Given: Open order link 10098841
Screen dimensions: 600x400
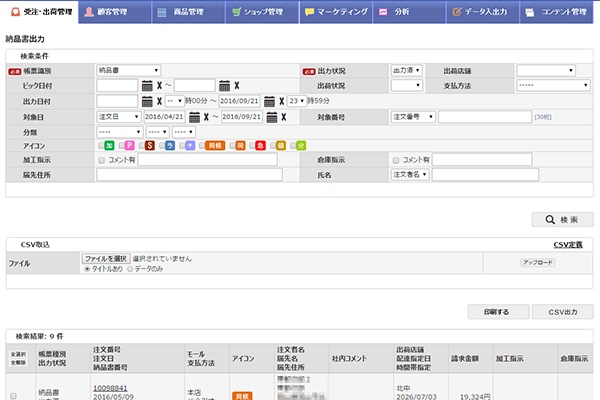Looking at the screenshot, I should click(110, 387).
